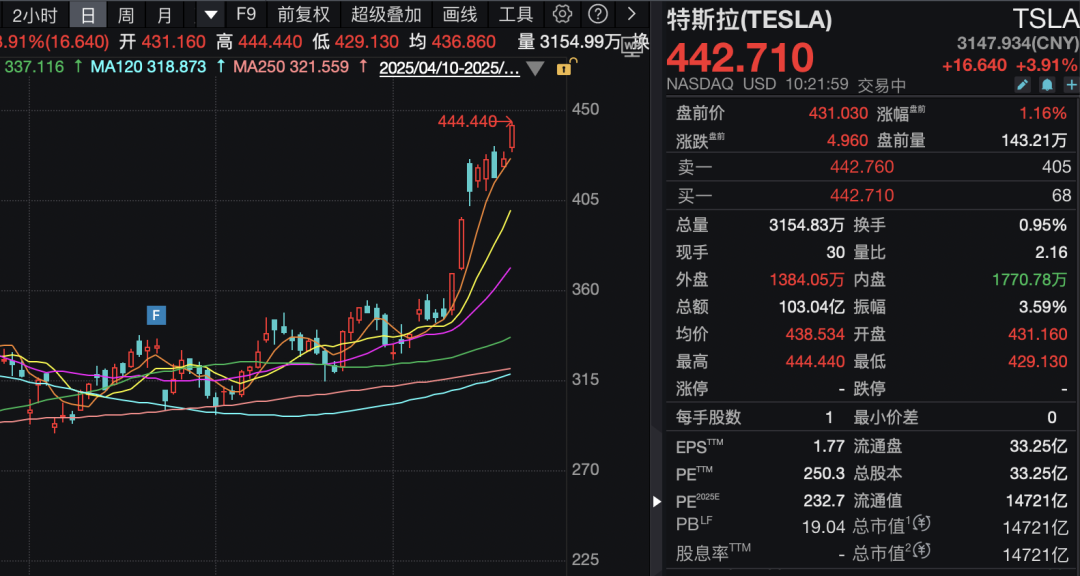Click the current price 442.710
Viewport: 1080px width, 576px height.
click(740, 57)
